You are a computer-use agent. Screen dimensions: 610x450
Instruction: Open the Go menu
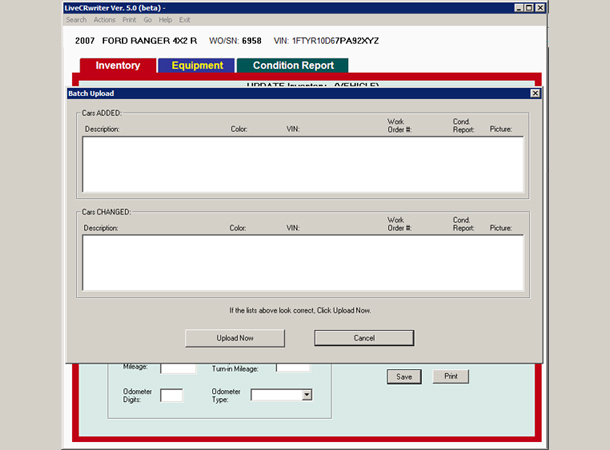click(147, 20)
